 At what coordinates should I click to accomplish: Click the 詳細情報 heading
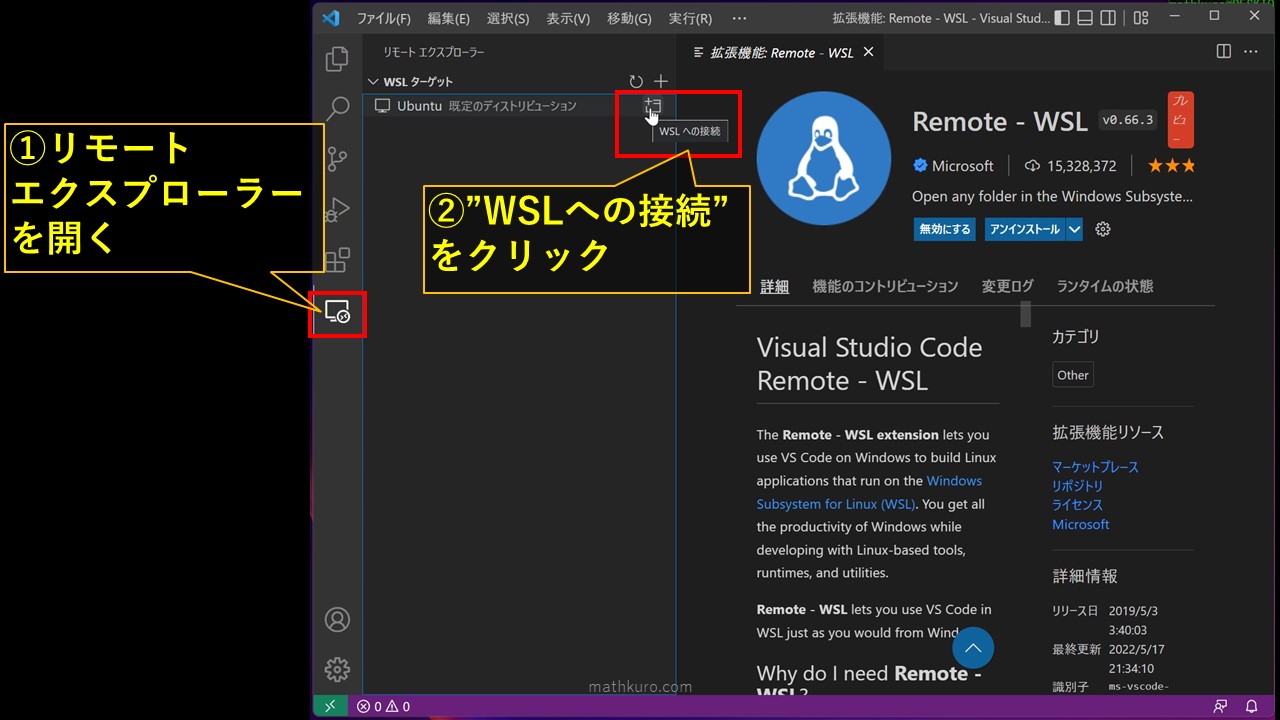tap(1085, 576)
